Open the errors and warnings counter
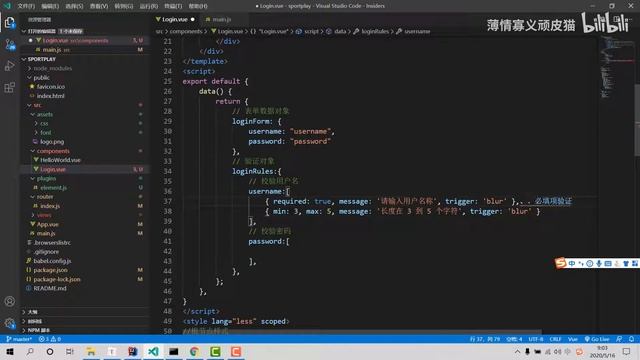 click(x=49, y=339)
